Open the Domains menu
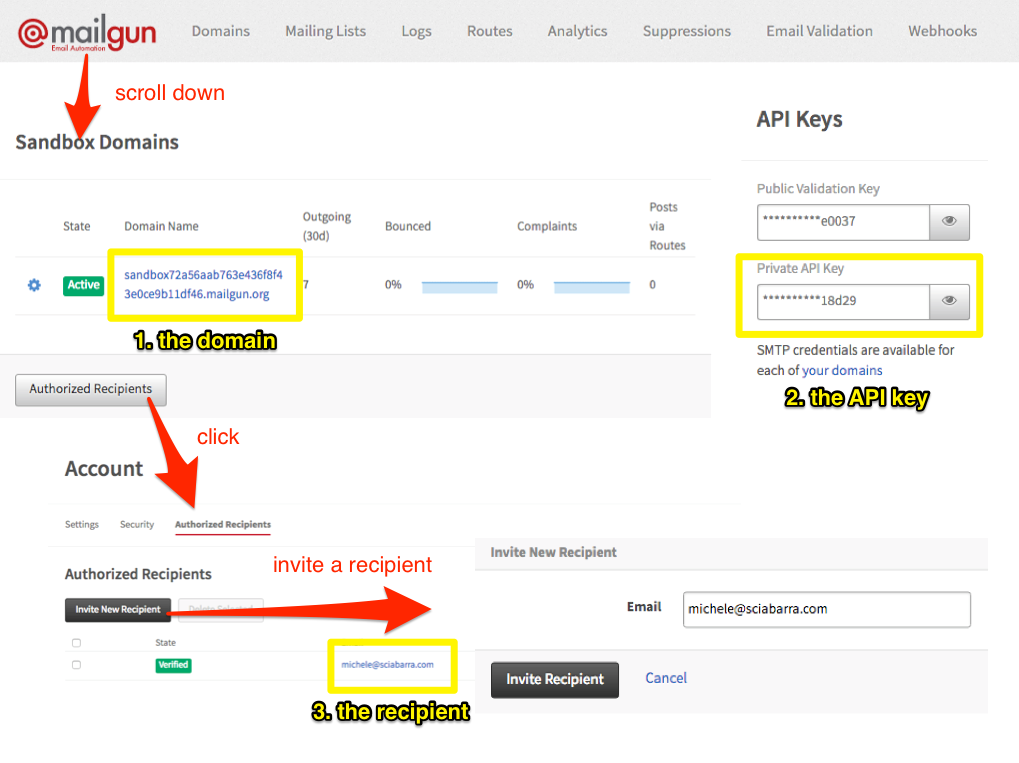 pos(221,31)
